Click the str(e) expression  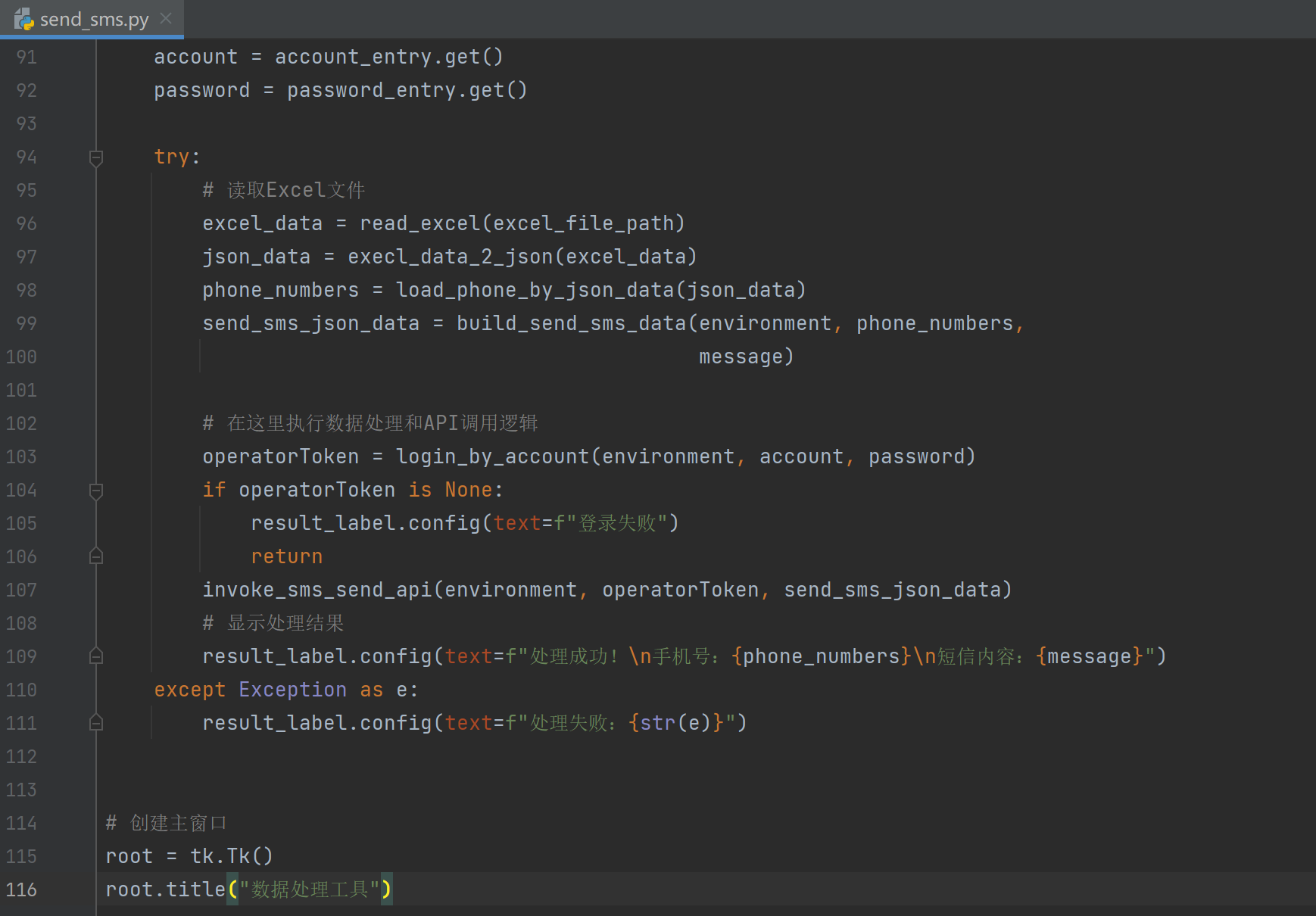click(675, 723)
